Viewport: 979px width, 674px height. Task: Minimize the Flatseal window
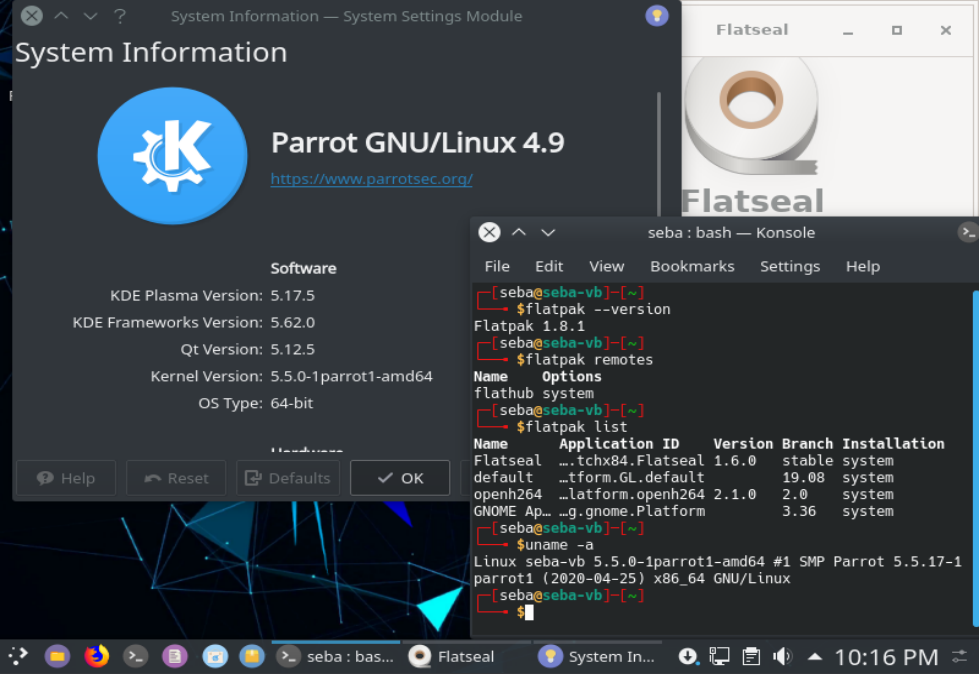(x=848, y=31)
